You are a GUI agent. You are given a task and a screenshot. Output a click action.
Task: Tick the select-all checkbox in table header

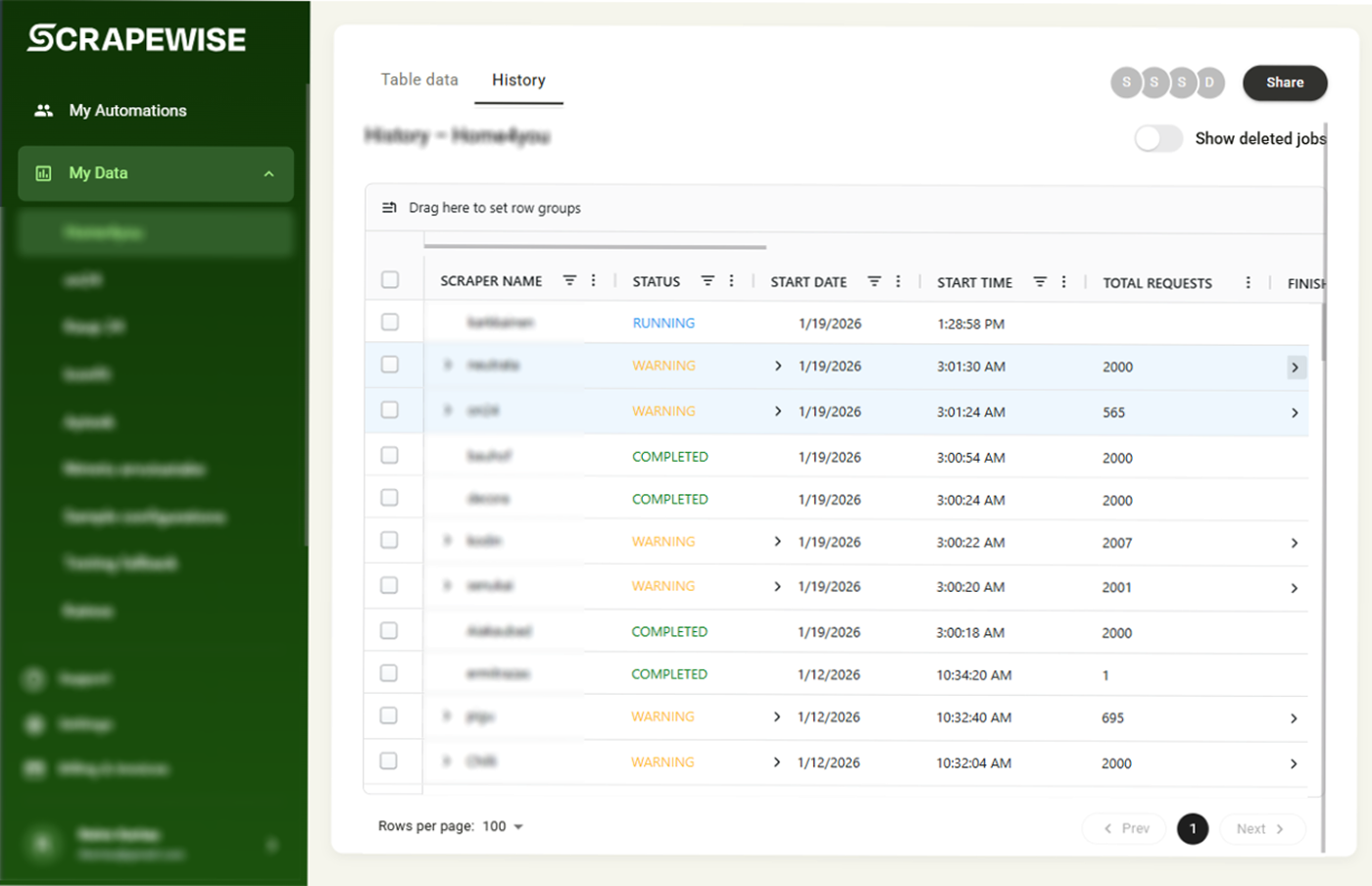(x=390, y=280)
